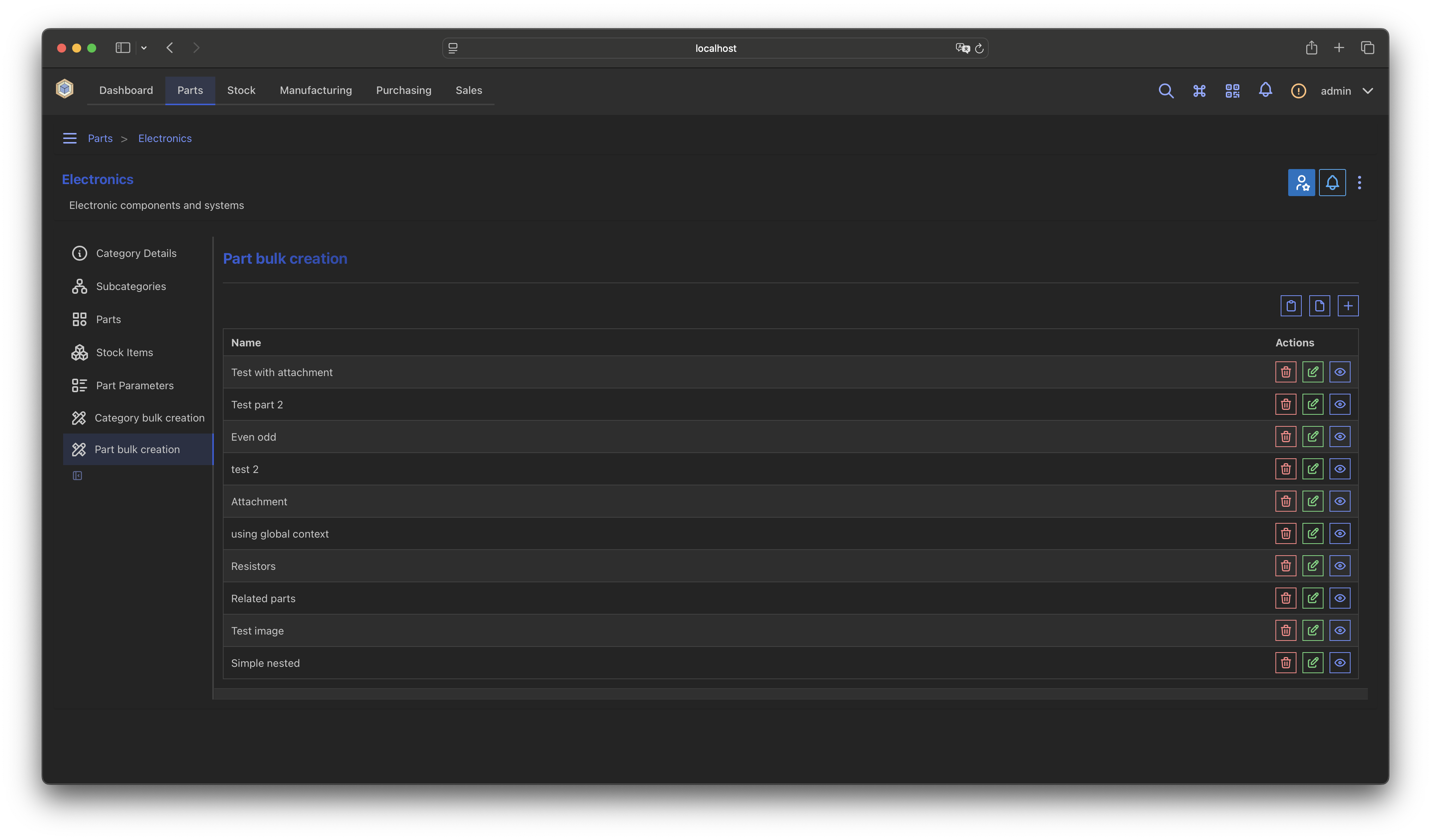
Task: Click the localhost address bar
Action: pos(715,48)
